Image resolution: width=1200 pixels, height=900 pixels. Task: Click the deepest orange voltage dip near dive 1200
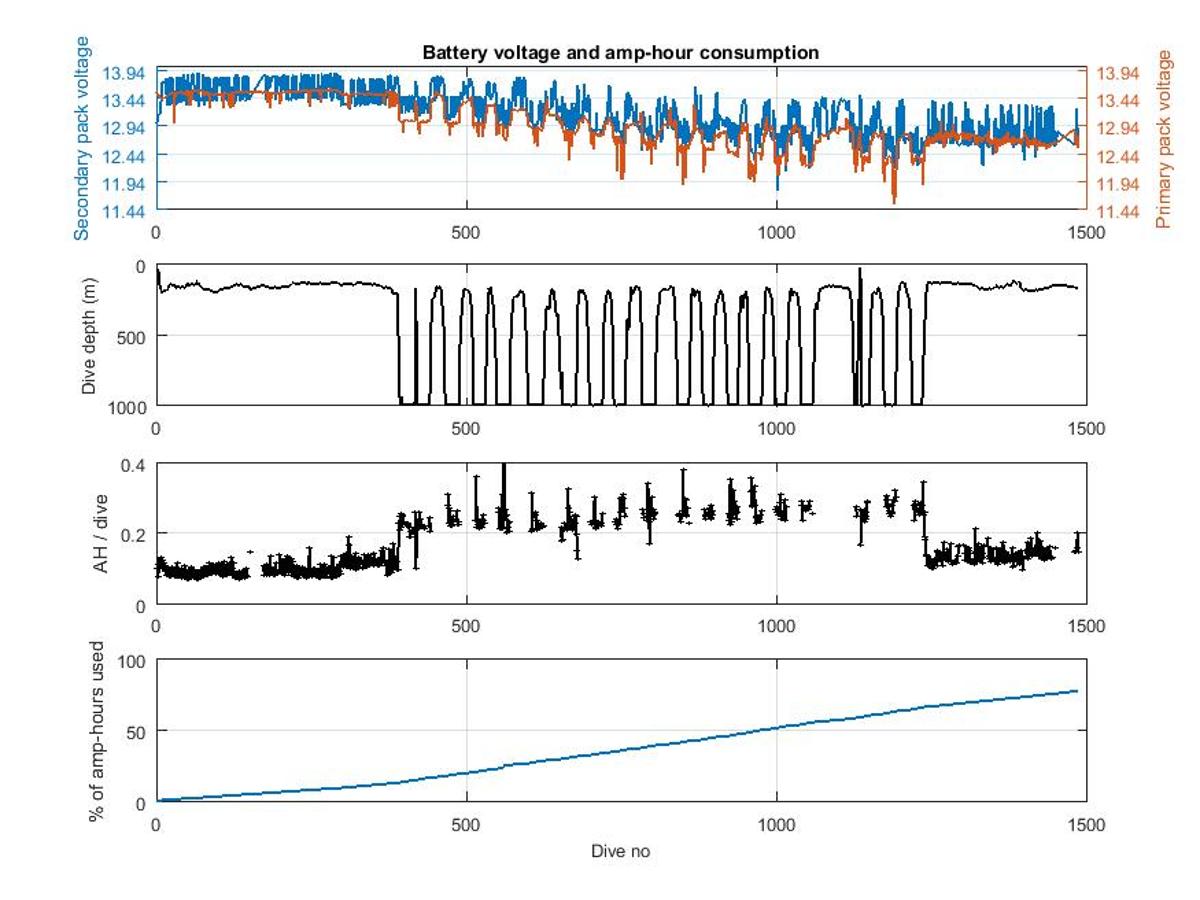point(894,198)
